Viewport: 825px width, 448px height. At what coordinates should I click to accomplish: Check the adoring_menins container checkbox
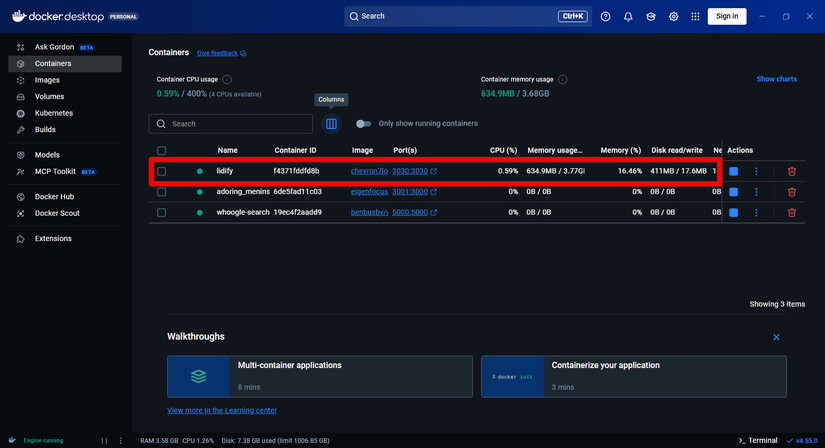pos(162,192)
